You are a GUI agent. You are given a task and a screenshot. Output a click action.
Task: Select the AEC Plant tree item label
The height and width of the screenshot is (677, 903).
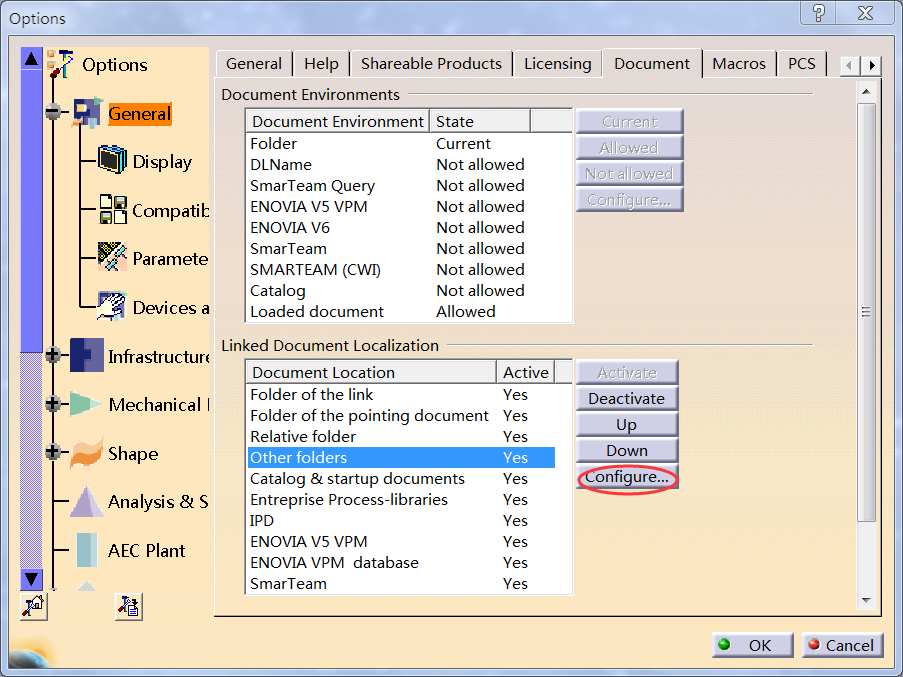[x=147, y=550]
